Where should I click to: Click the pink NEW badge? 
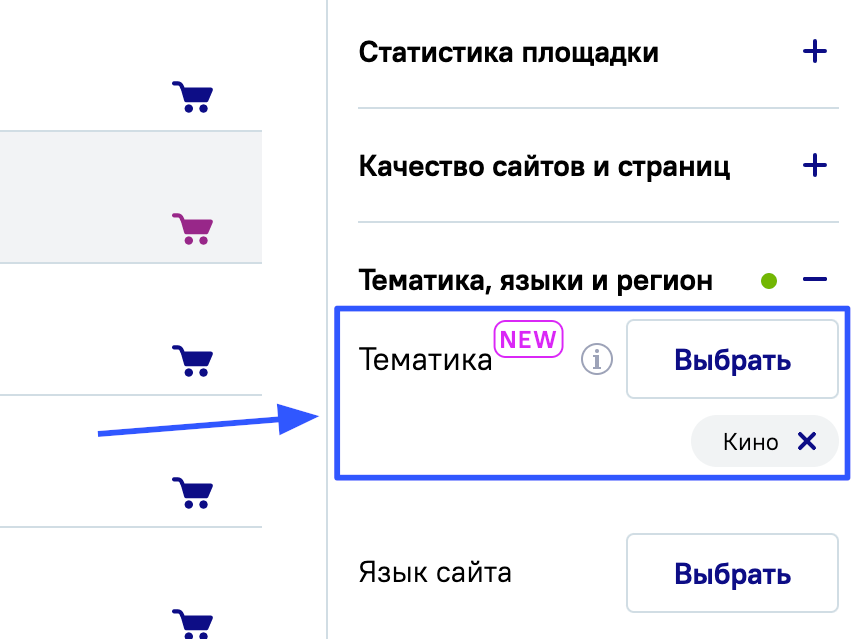point(529,339)
